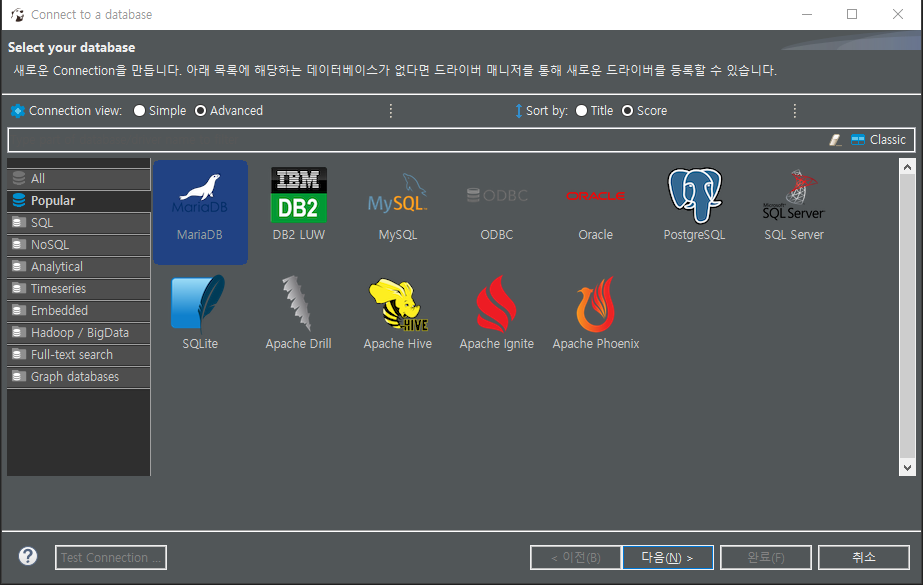
Task: Toggle the Classic view
Action: pyautogui.click(x=878, y=140)
